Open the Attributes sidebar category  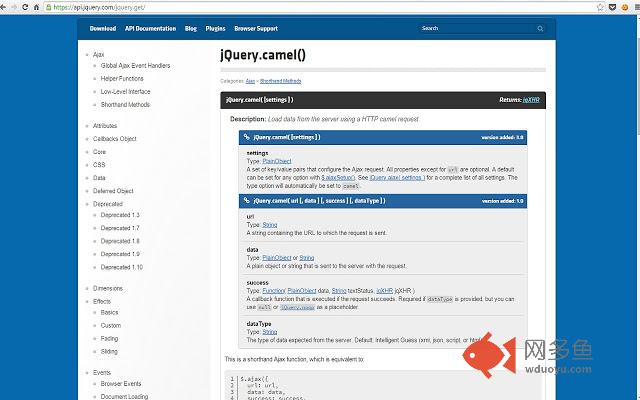[105, 126]
